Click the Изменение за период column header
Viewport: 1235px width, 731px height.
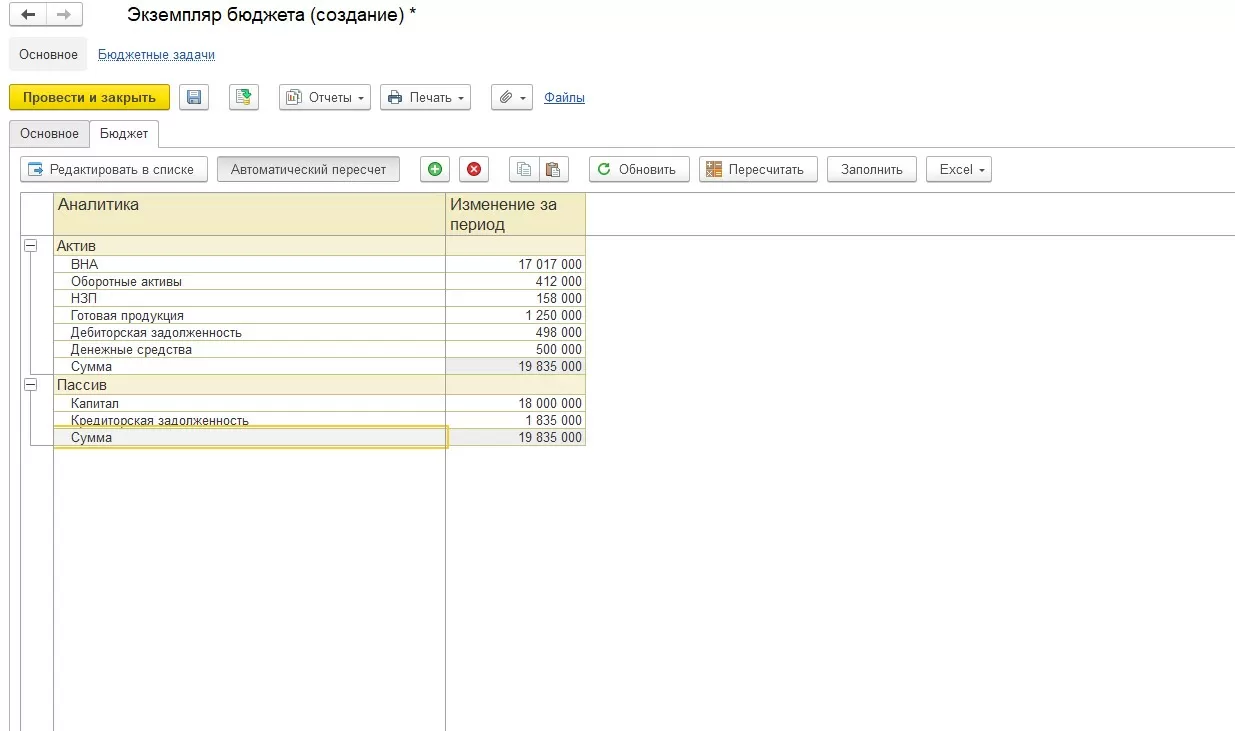(x=515, y=214)
